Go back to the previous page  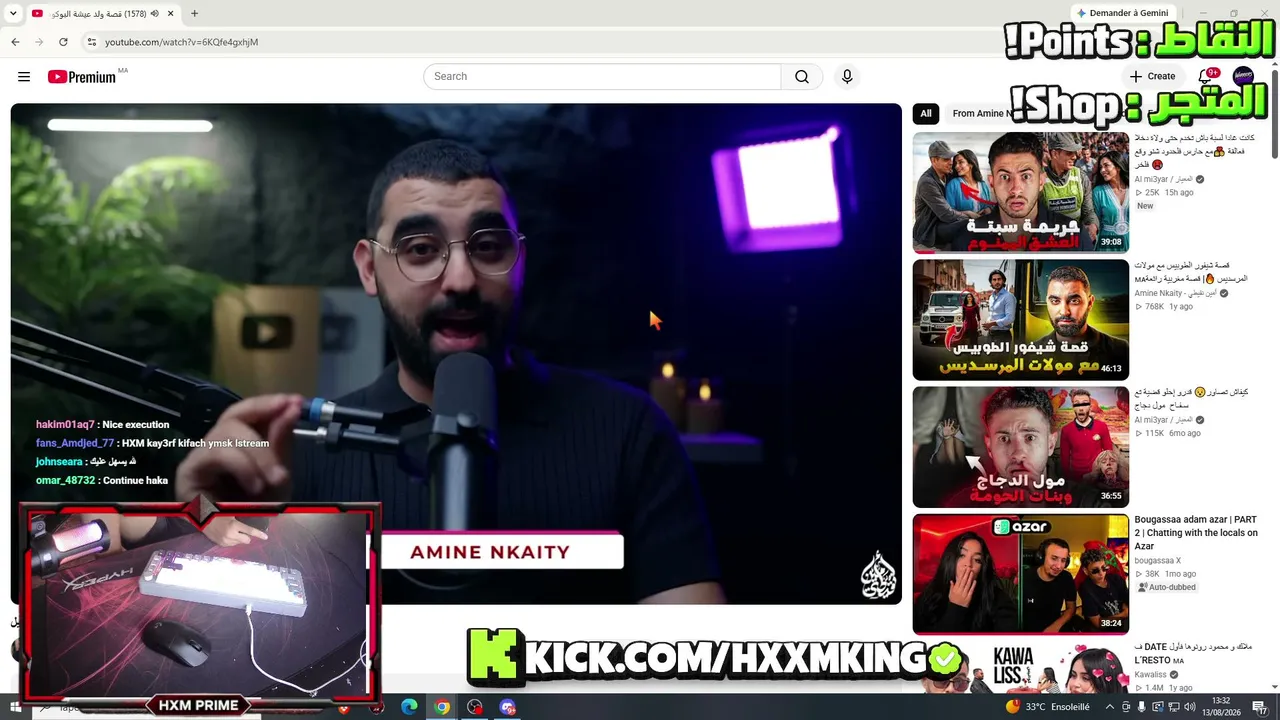point(15,42)
